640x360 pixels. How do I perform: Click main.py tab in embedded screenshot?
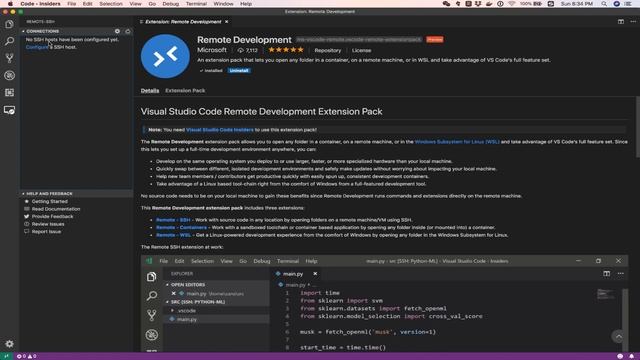coord(293,274)
